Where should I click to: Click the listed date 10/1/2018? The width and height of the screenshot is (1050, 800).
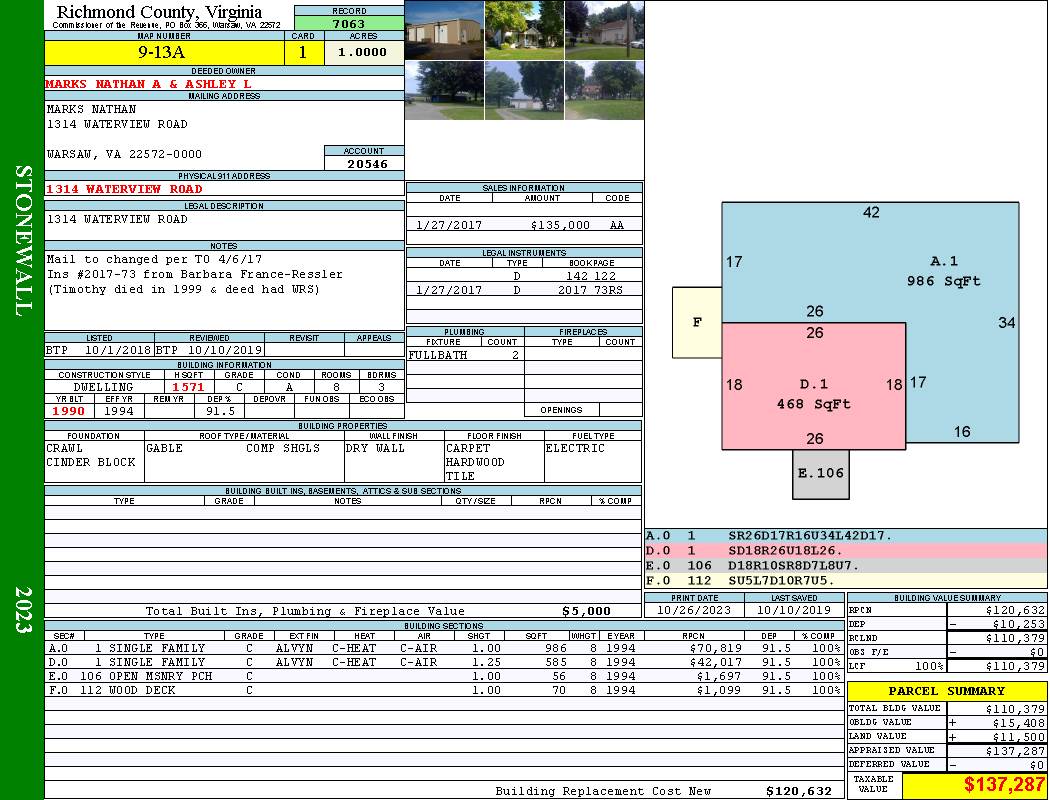pos(118,349)
